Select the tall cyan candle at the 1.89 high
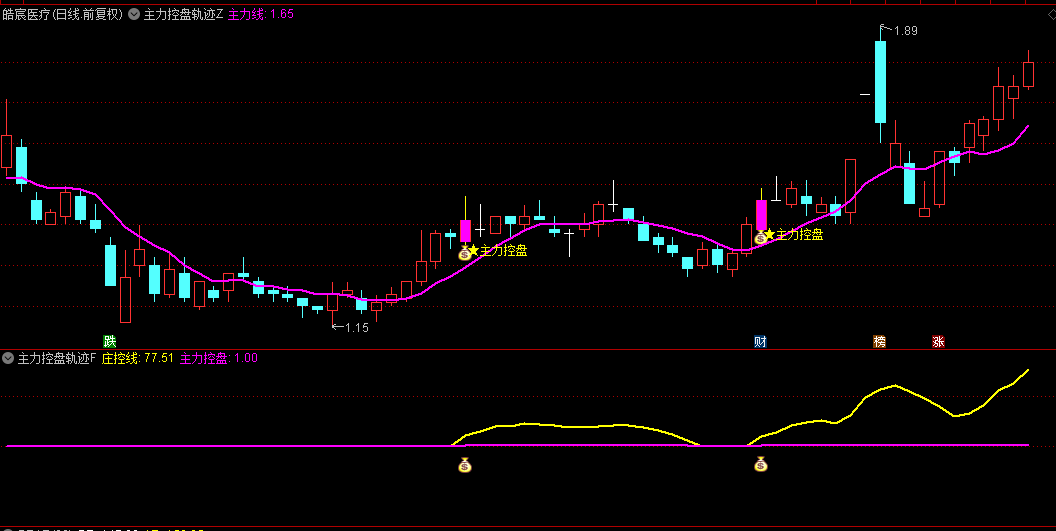This screenshot has height=531, width=1056. click(x=880, y=82)
